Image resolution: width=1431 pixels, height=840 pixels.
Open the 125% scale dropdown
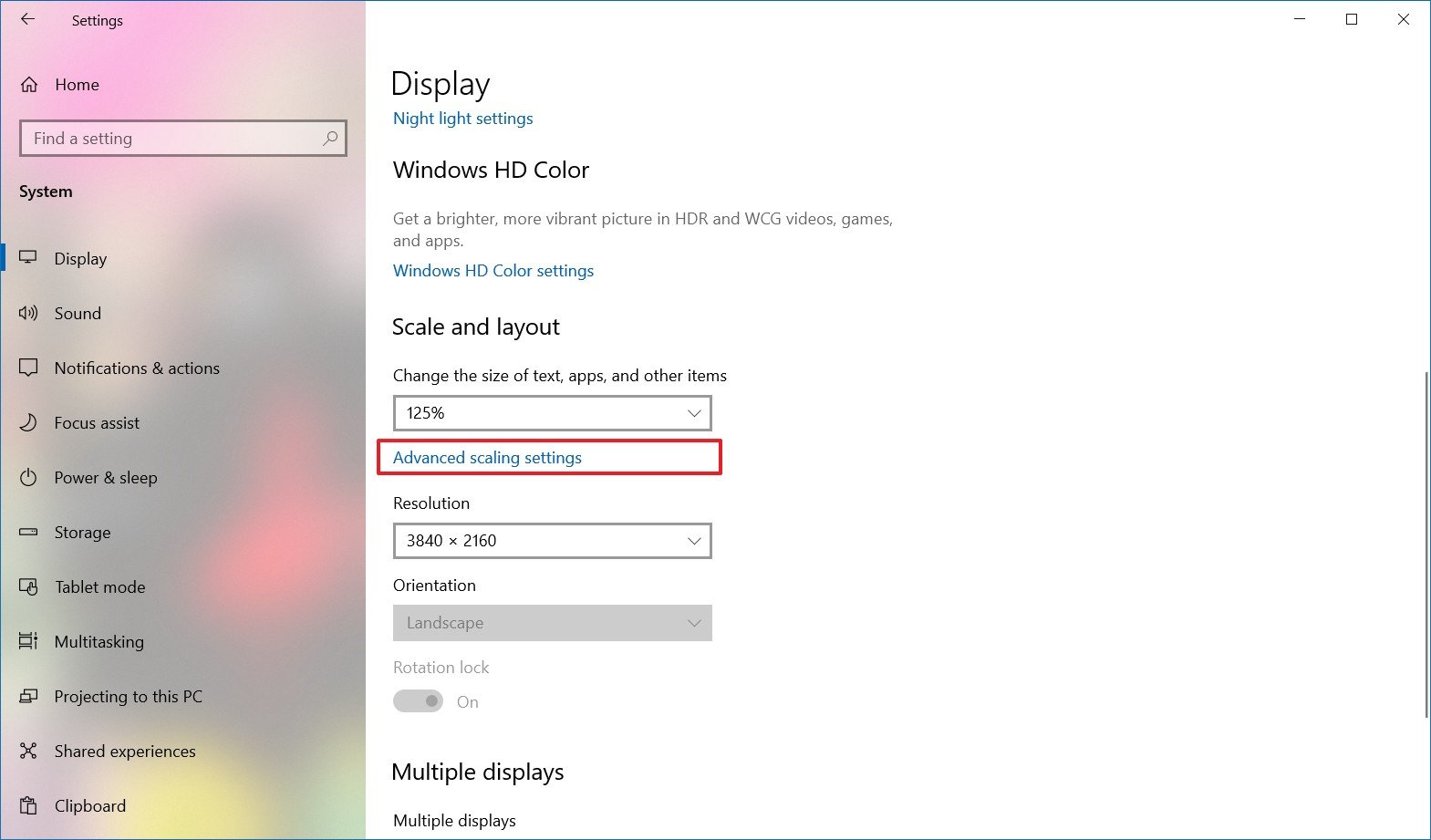(553, 413)
